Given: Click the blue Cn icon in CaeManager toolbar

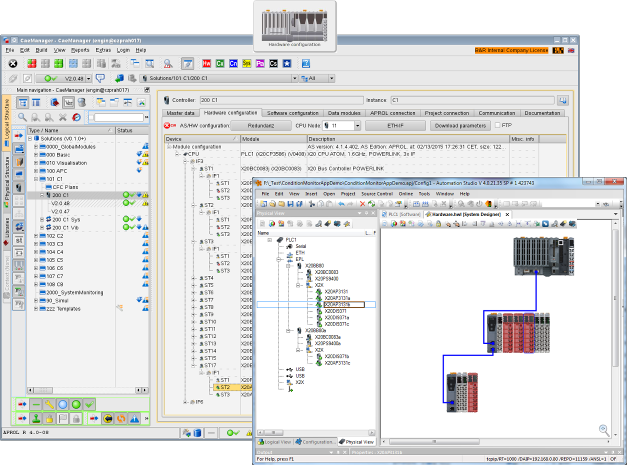Looking at the screenshot, I should pyautogui.click(x=234, y=64).
